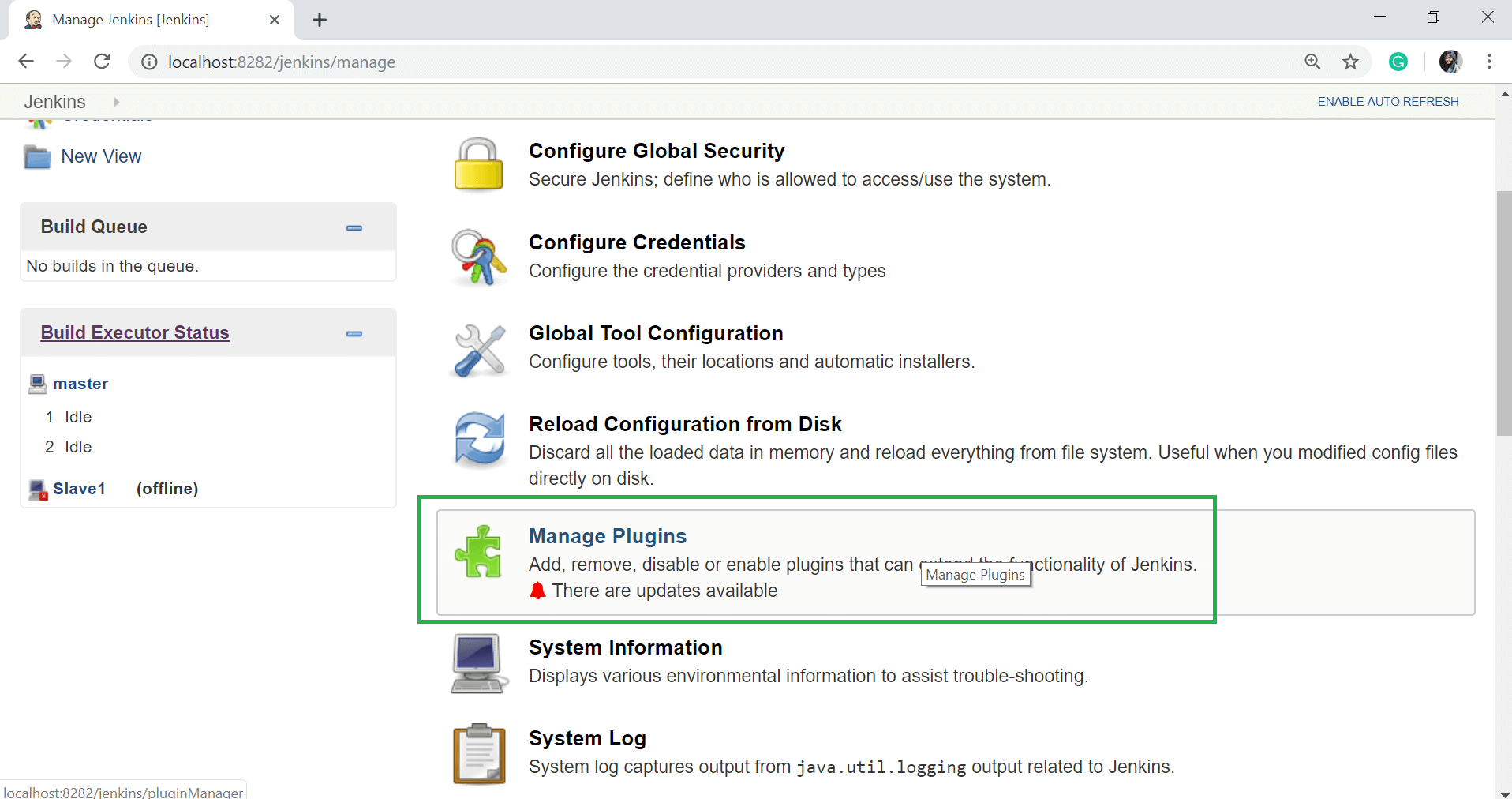Click the vertical scrollbar thumb

[1503, 313]
